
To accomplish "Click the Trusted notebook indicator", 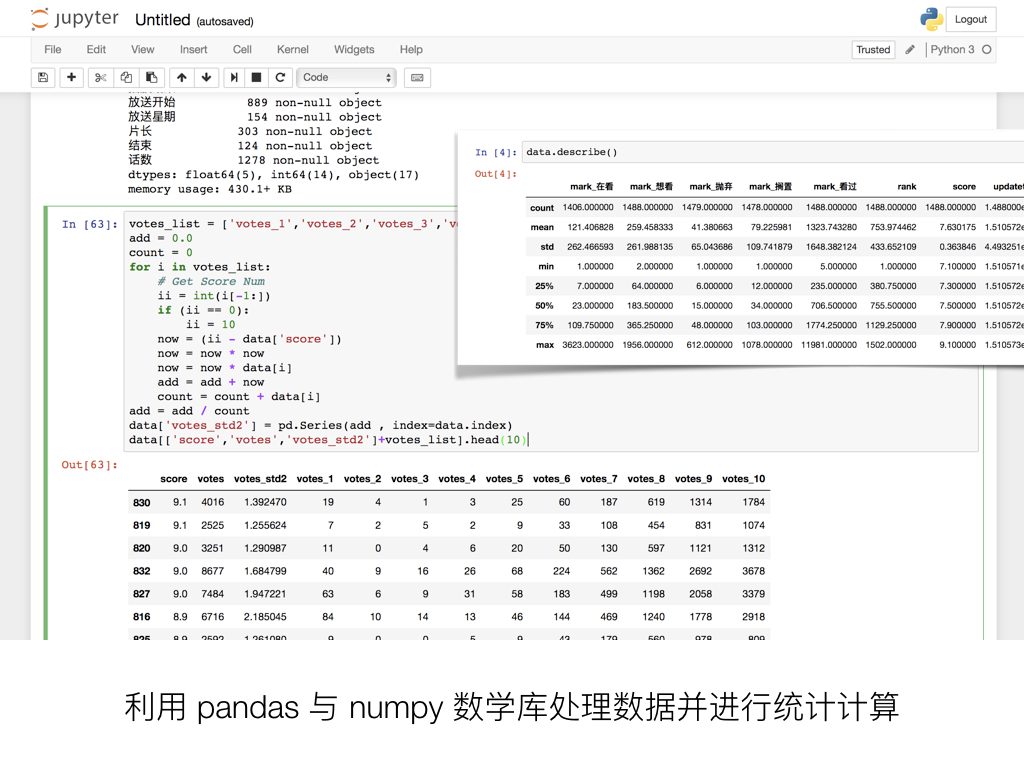I will 872,49.
